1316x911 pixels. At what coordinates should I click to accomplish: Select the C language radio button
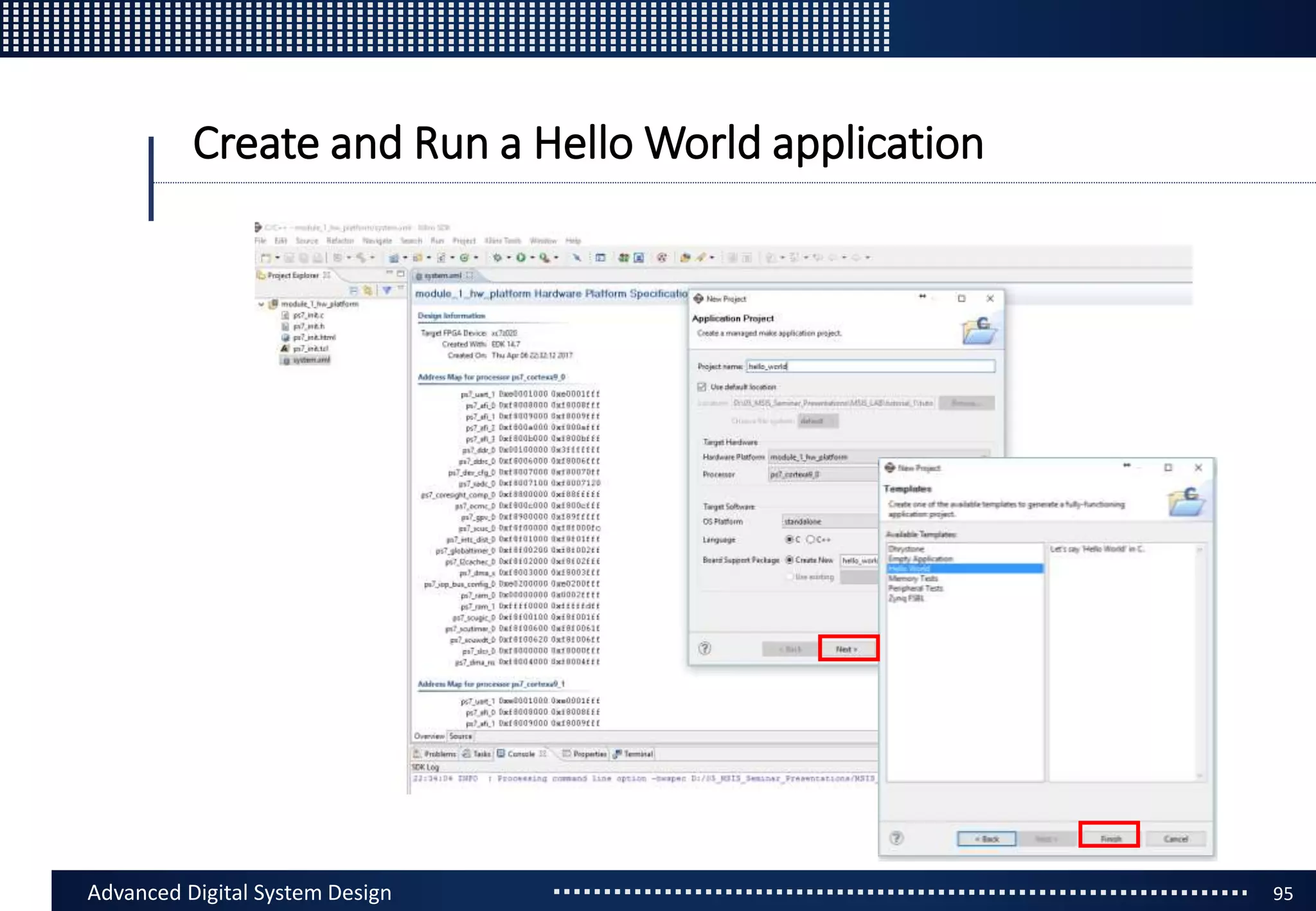tap(789, 539)
